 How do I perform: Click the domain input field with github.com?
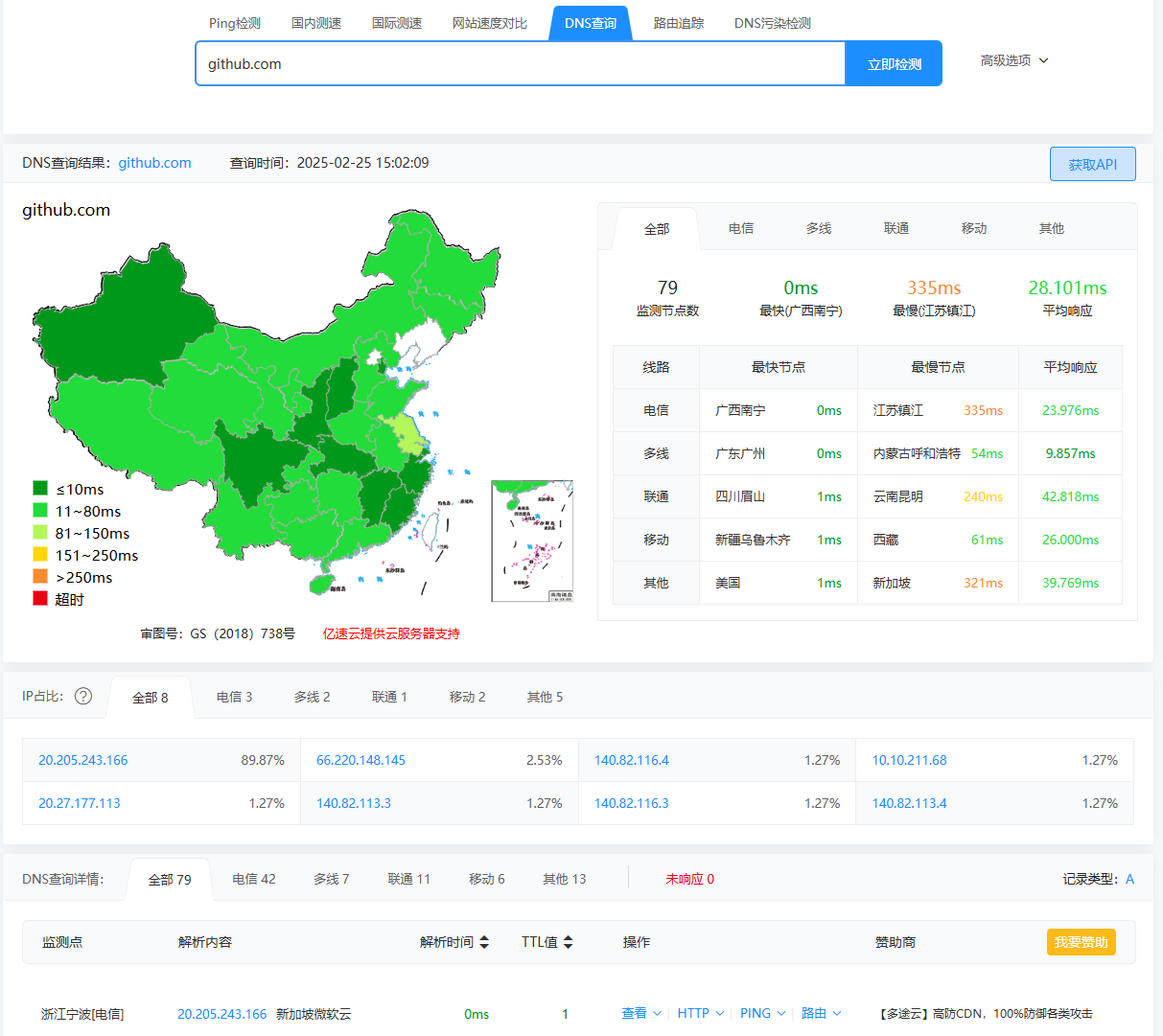point(521,63)
